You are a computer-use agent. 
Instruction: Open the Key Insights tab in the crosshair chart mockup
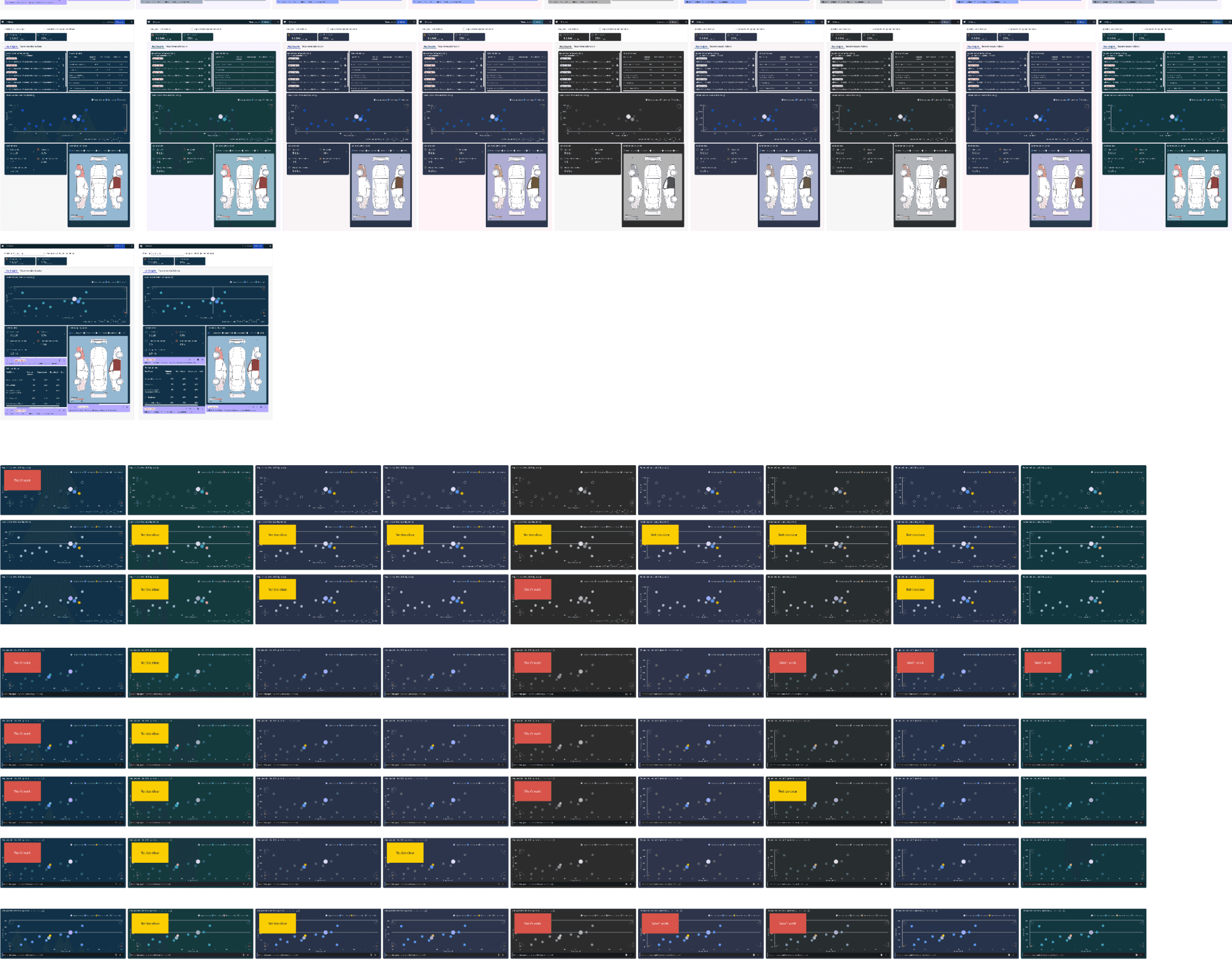pyautogui.click(x=151, y=270)
